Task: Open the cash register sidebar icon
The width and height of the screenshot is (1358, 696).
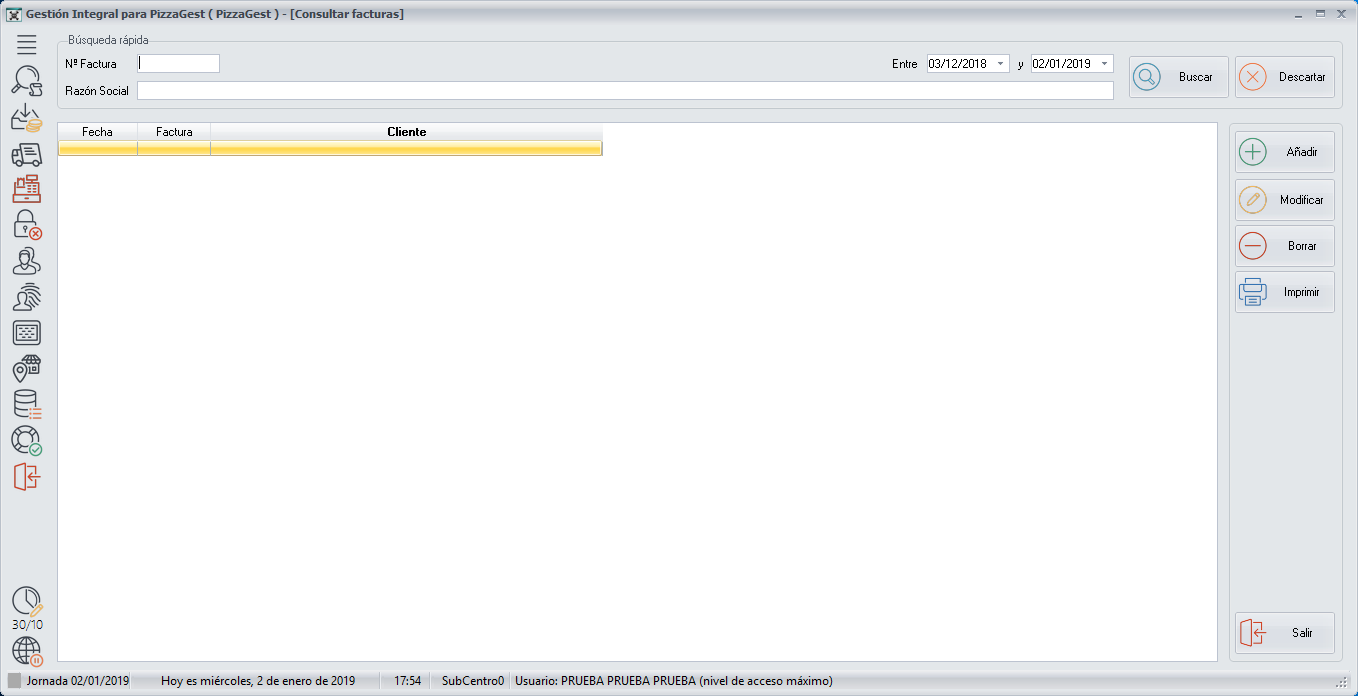Action: (x=27, y=189)
